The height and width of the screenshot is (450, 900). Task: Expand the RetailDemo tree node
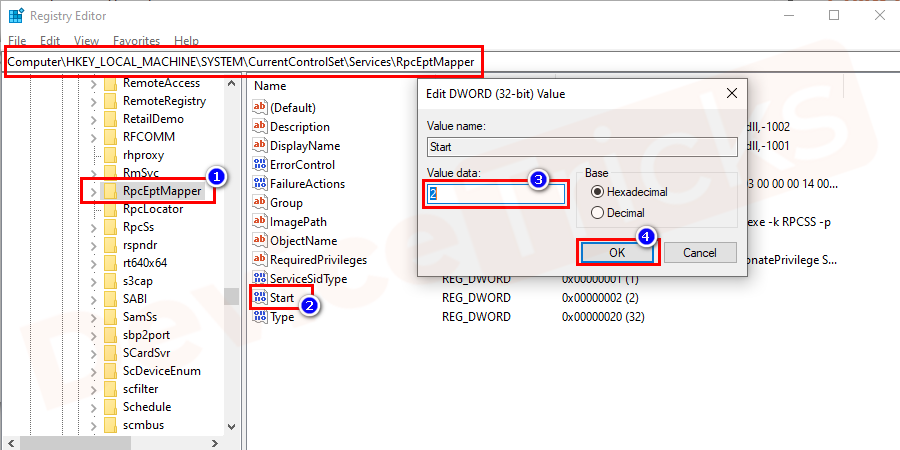[93, 120]
